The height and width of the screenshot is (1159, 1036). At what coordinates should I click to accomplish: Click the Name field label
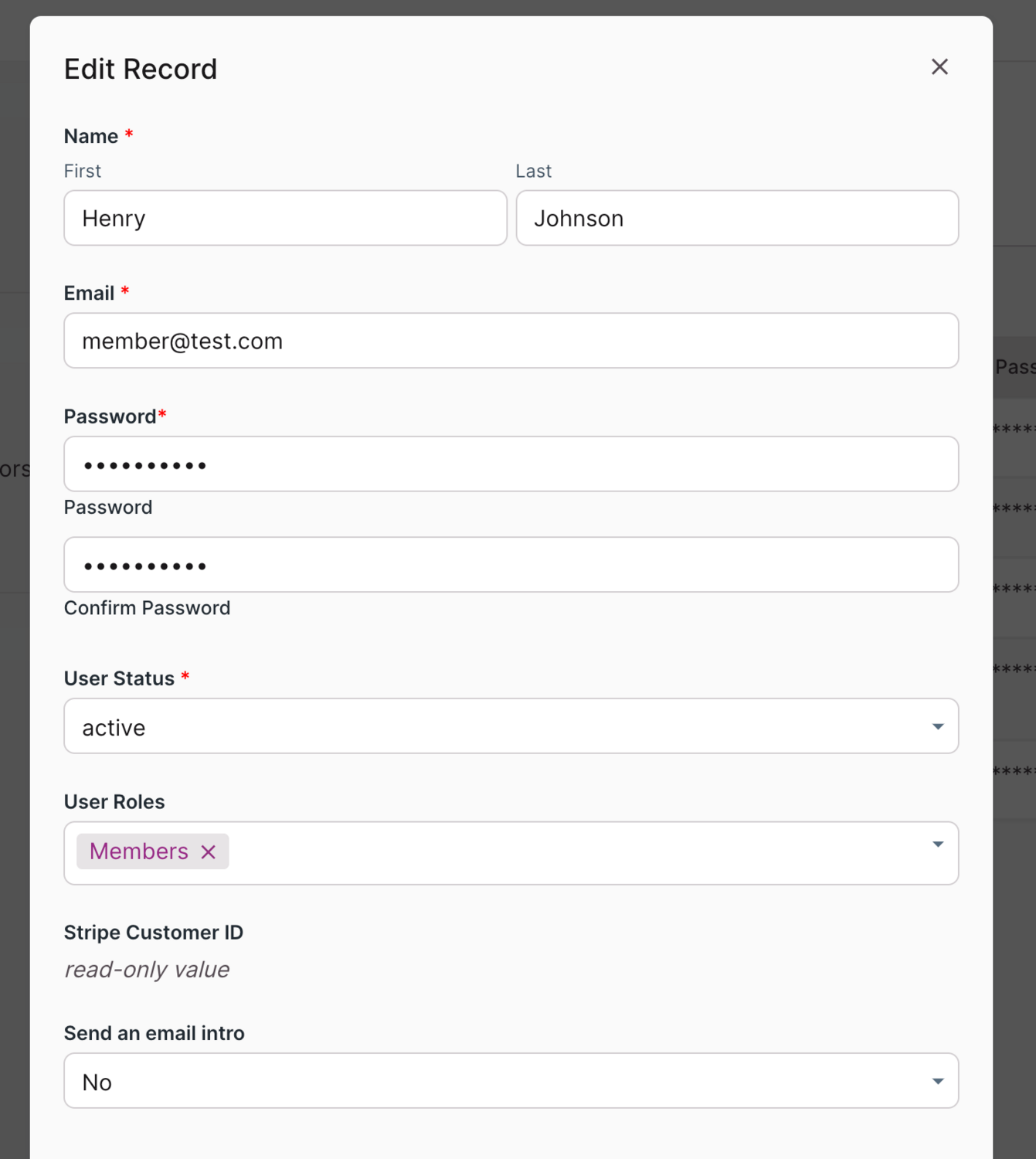click(x=91, y=137)
